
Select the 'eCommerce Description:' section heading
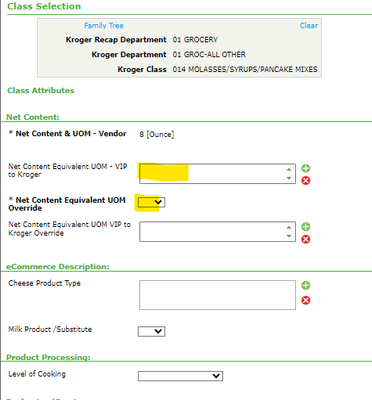pyautogui.click(x=58, y=267)
